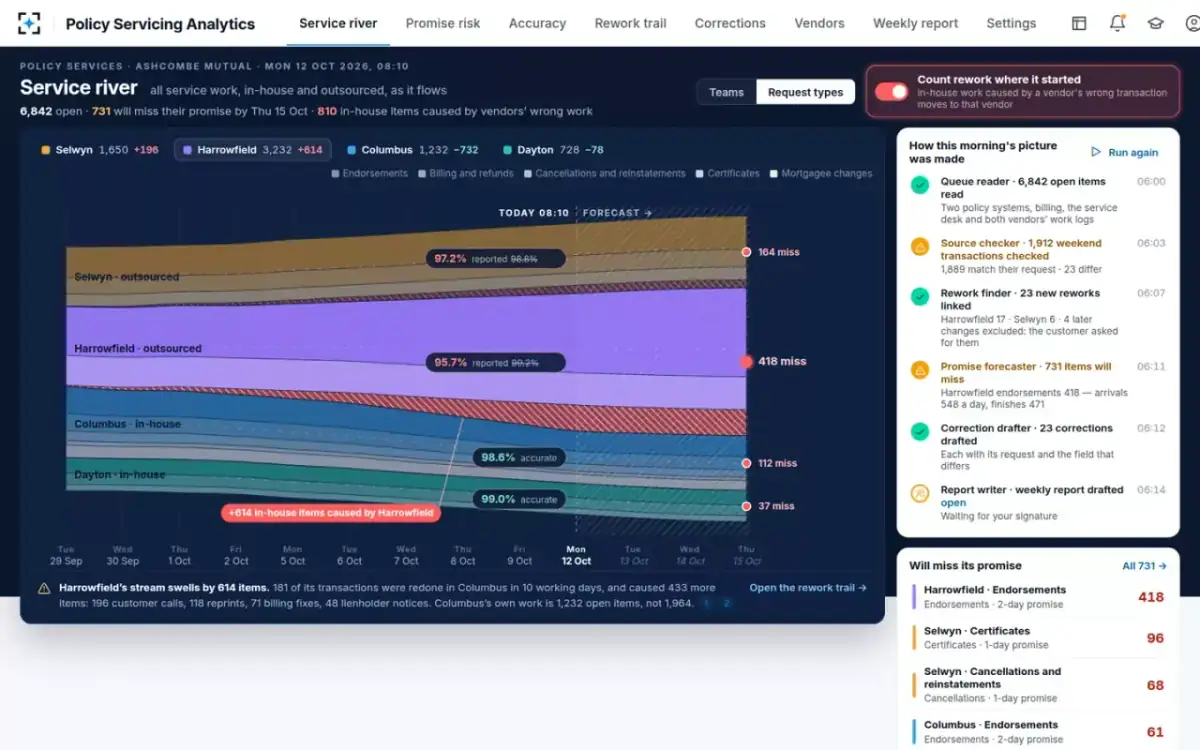The image size is (1200, 750).
Task: Click the Queue reader 6,842 open items step
Action: 1038,201
